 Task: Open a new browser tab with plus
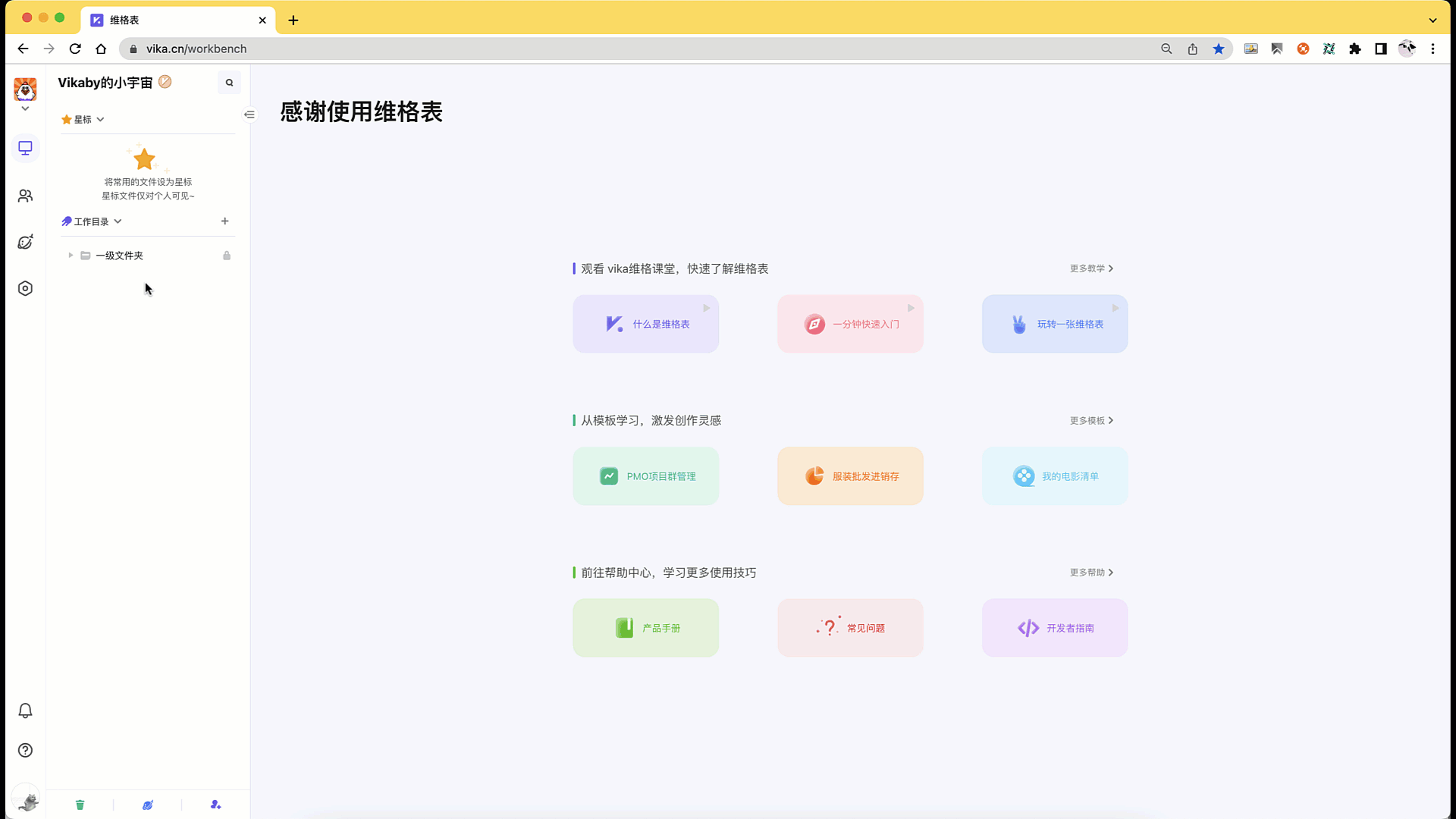pyautogui.click(x=293, y=20)
